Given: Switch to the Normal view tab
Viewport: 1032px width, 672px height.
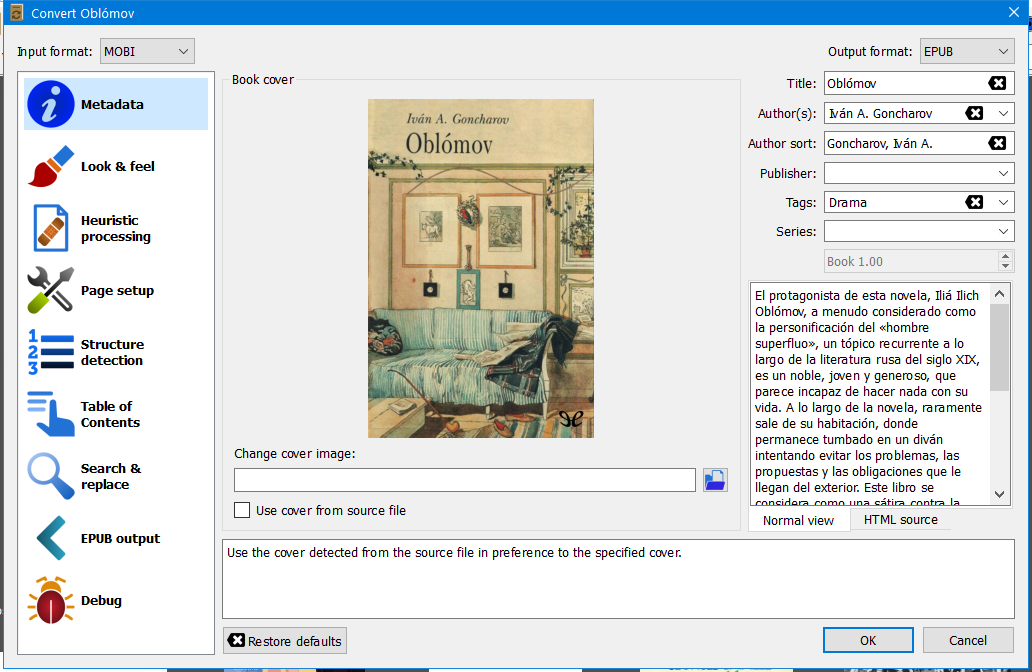Looking at the screenshot, I should [x=798, y=520].
